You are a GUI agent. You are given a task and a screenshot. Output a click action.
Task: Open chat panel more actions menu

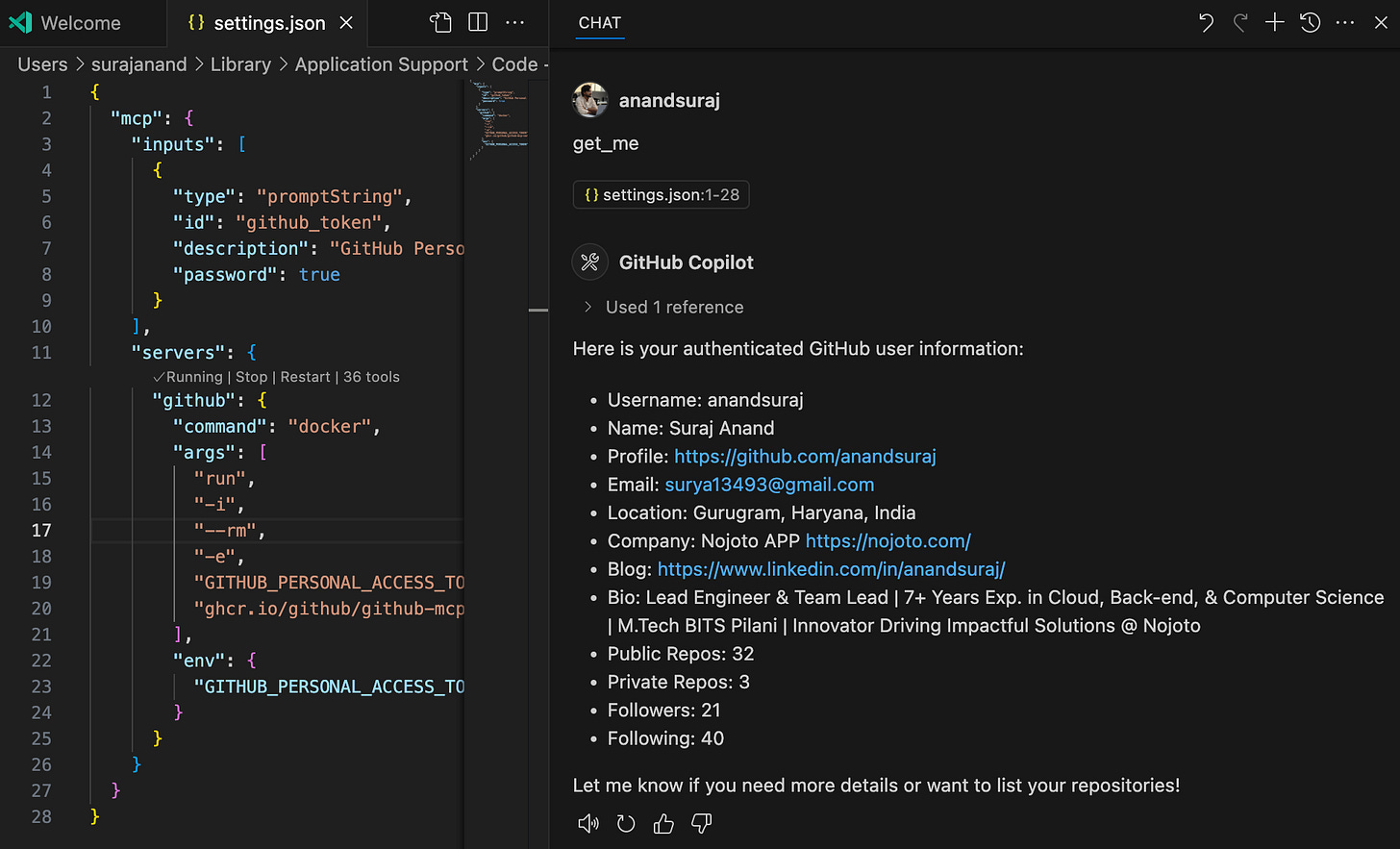point(1345,22)
